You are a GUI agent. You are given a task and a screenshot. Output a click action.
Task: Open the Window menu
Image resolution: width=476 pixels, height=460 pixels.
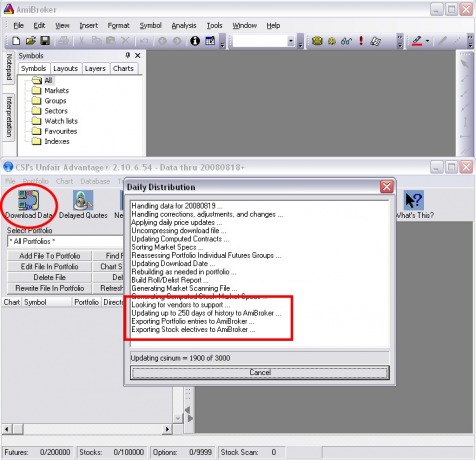tap(245, 25)
